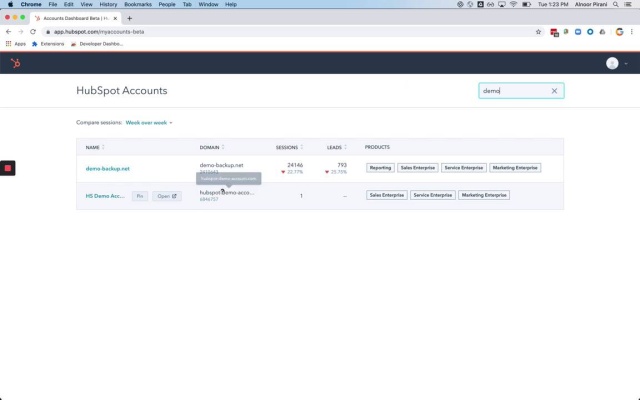
Task: Open the Tab menu in menu bar
Action: (x=187, y=4)
